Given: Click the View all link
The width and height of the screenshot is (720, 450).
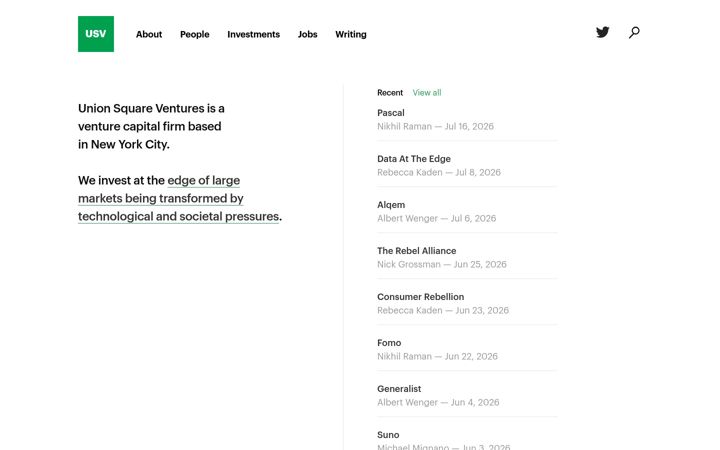Looking at the screenshot, I should pyautogui.click(x=427, y=93).
